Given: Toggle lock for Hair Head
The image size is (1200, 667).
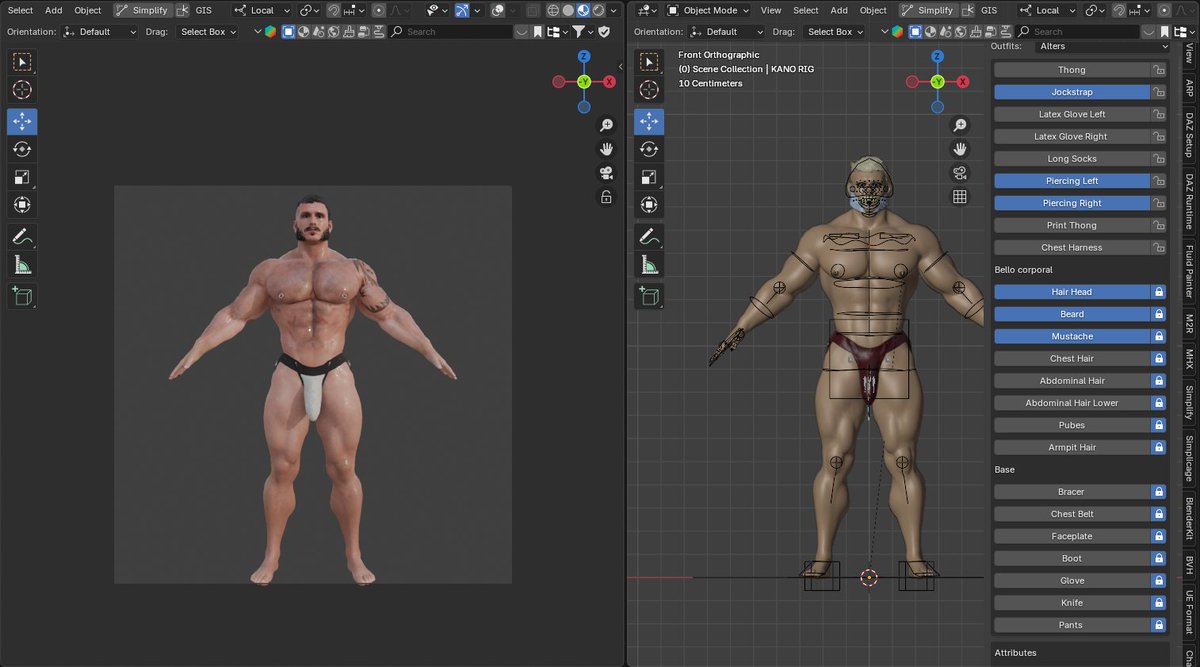Looking at the screenshot, I should click(x=1159, y=292).
